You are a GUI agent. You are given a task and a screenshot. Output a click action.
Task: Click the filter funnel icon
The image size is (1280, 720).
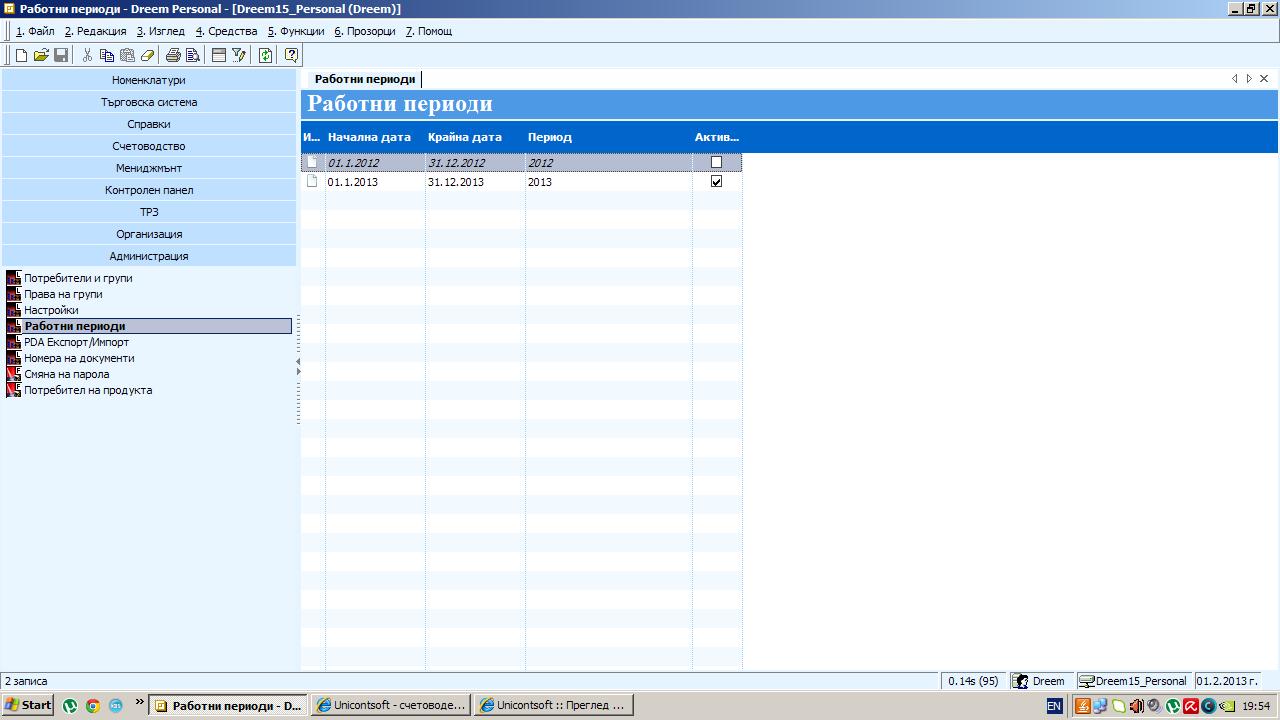pos(239,55)
